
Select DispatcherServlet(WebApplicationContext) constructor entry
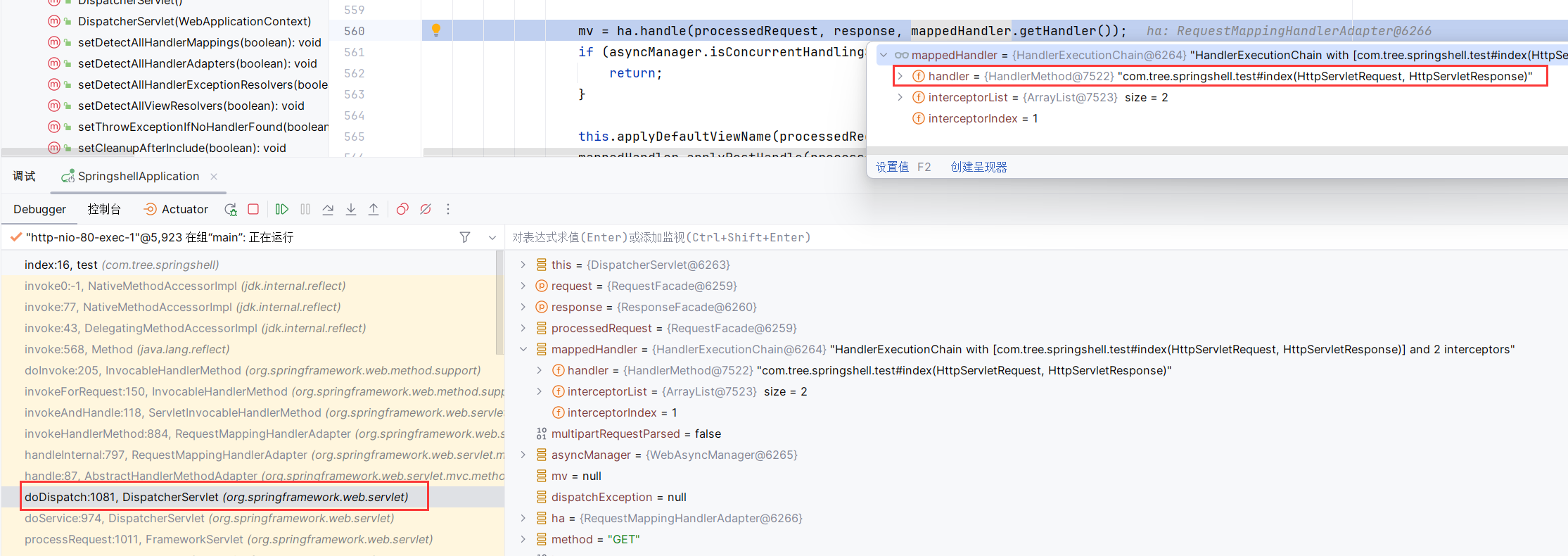[x=194, y=21]
